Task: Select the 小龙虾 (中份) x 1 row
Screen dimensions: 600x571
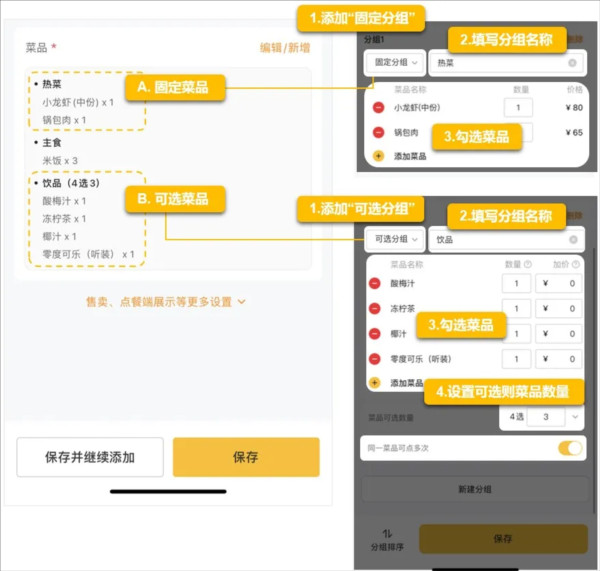Action: (x=78, y=103)
